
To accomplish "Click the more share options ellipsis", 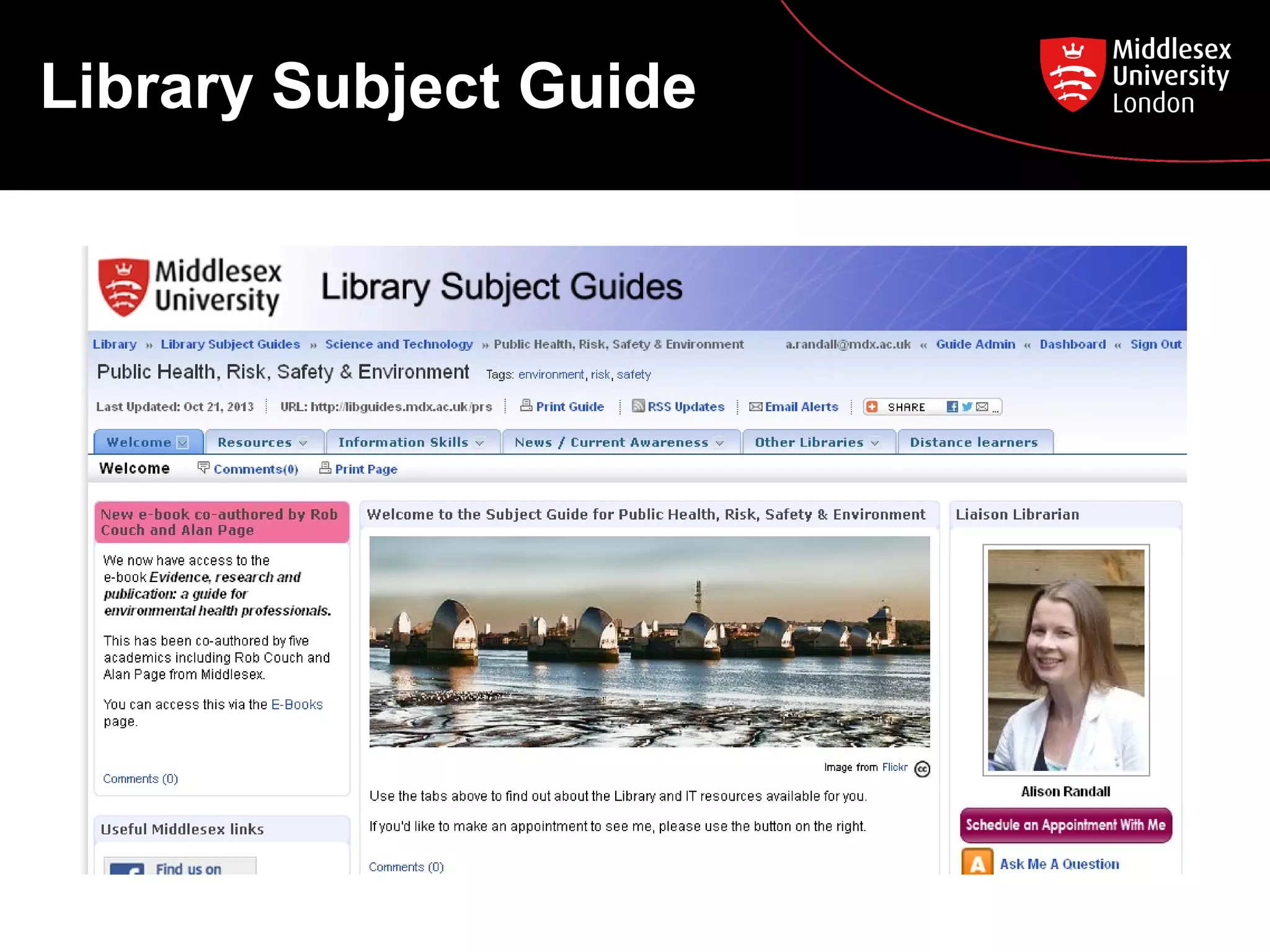I will coord(995,410).
